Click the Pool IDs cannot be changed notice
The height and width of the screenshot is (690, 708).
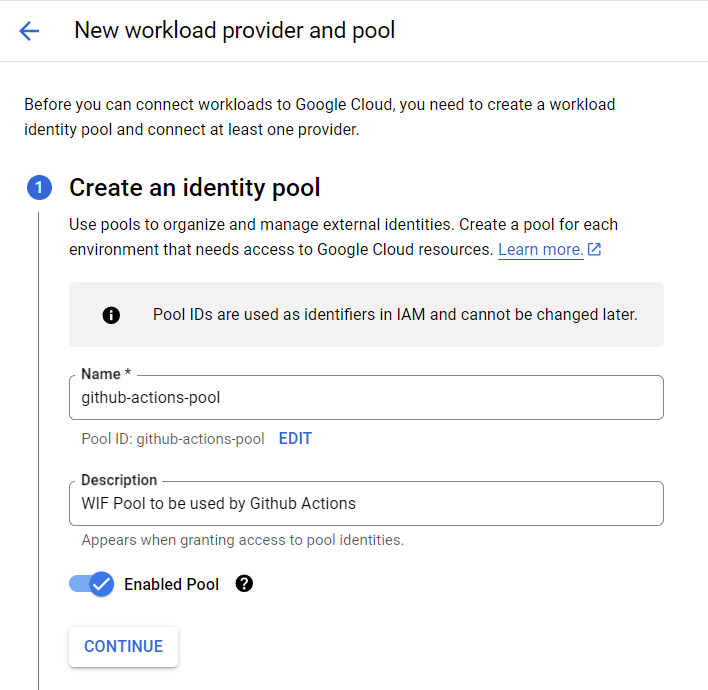point(394,314)
